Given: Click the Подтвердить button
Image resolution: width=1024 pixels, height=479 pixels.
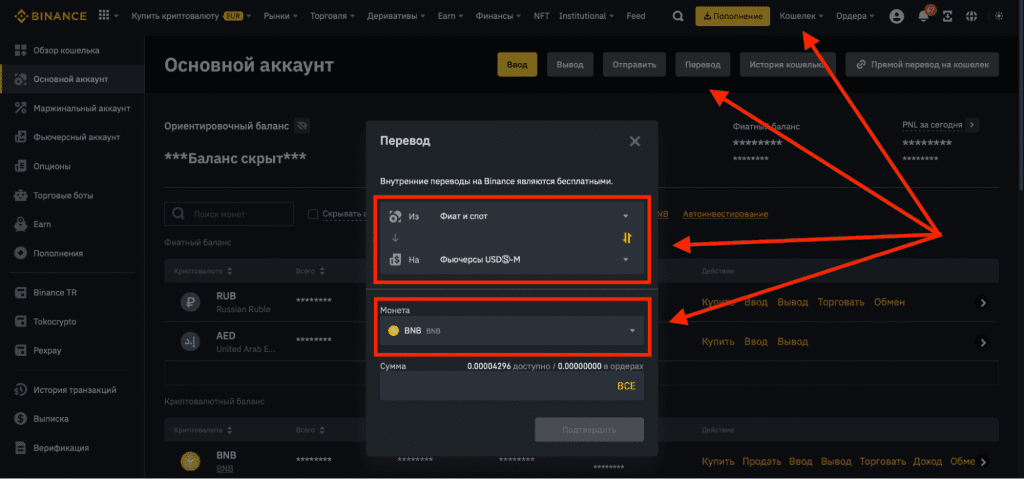Looking at the screenshot, I should pyautogui.click(x=590, y=431).
